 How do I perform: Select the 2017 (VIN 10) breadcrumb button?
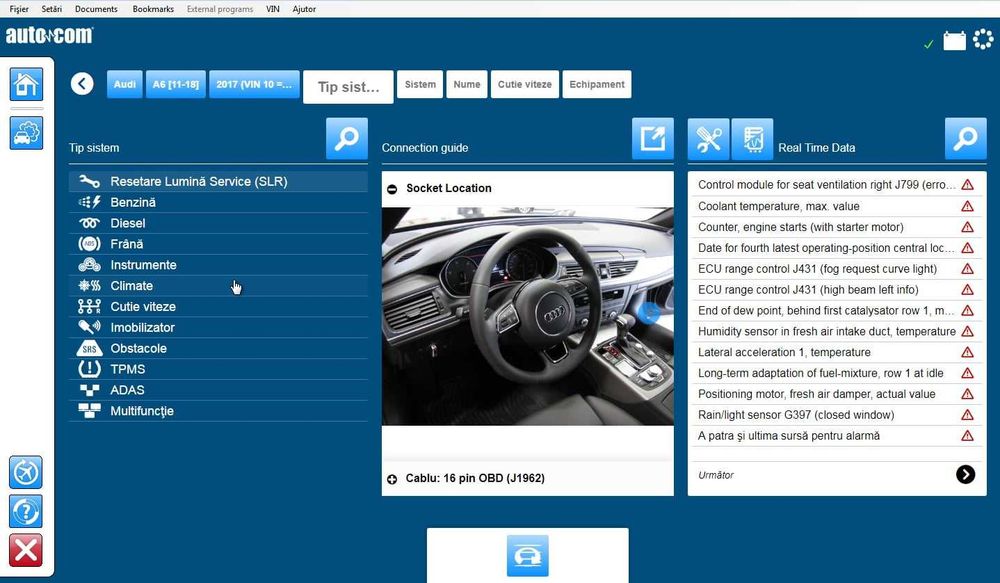pyautogui.click(x=254, y=84)
